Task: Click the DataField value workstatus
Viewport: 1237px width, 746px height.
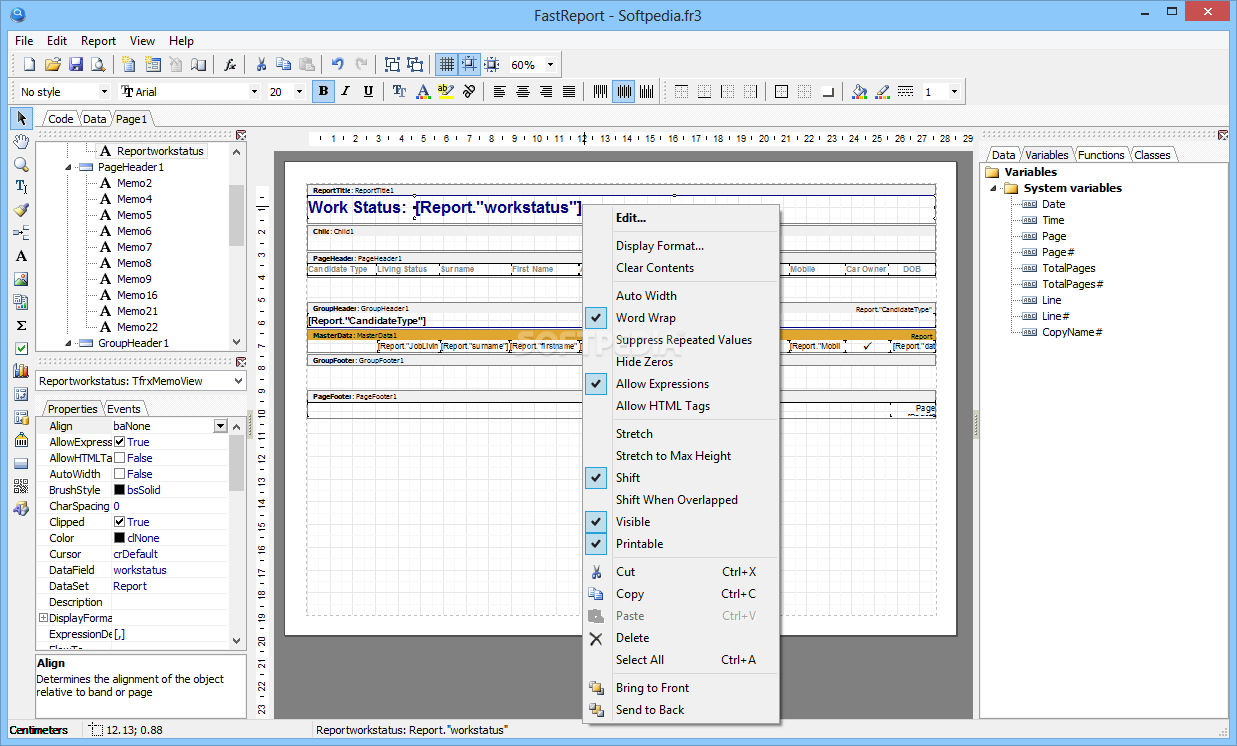Action: click(x=140, y=570)
